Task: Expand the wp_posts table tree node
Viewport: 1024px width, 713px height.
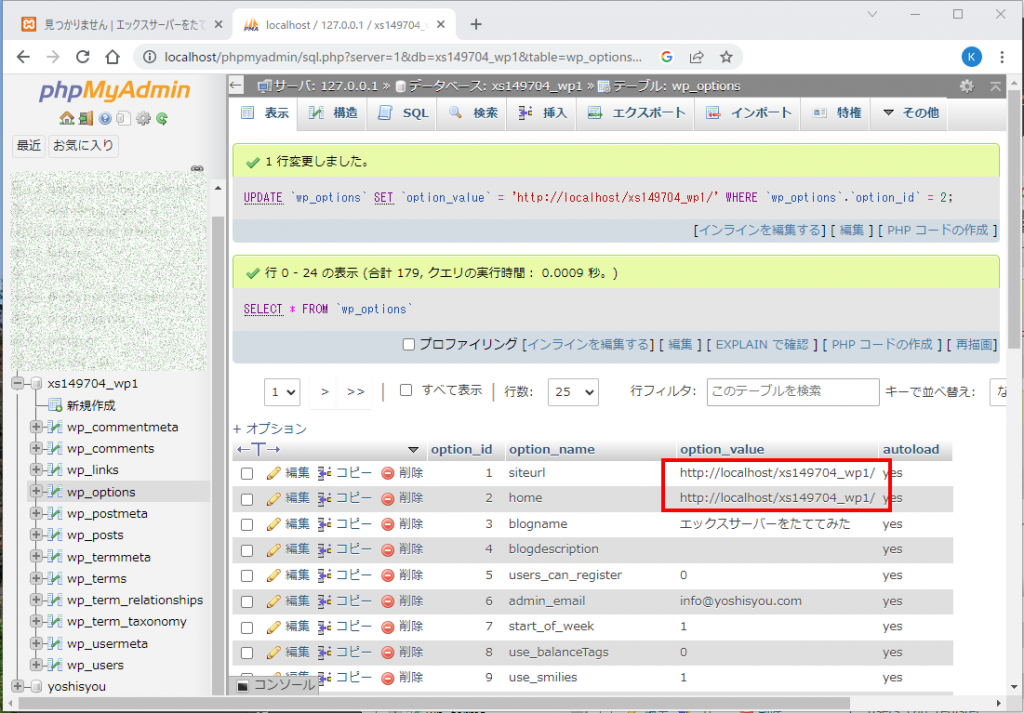Action: [37, 535]
